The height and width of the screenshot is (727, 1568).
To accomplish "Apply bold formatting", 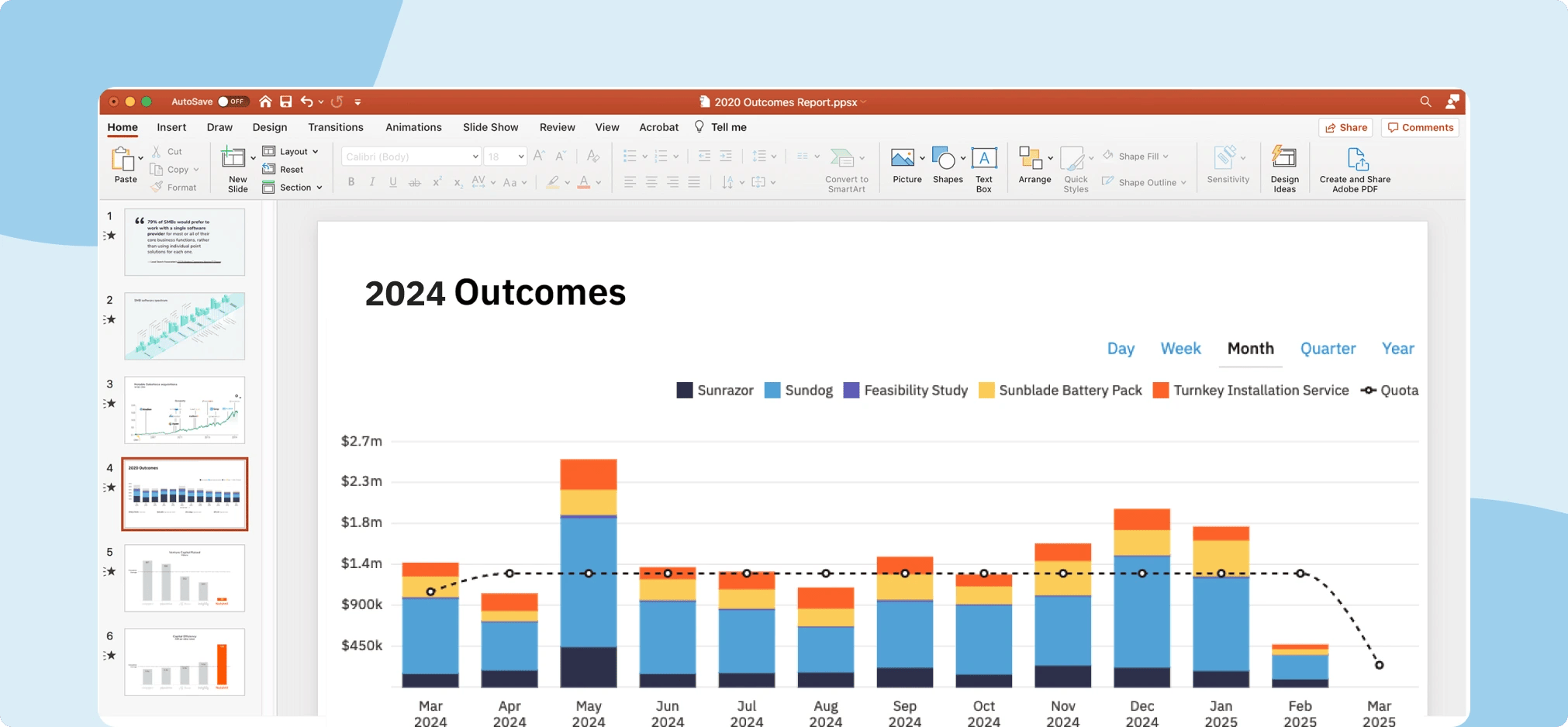I will [351, 181].
